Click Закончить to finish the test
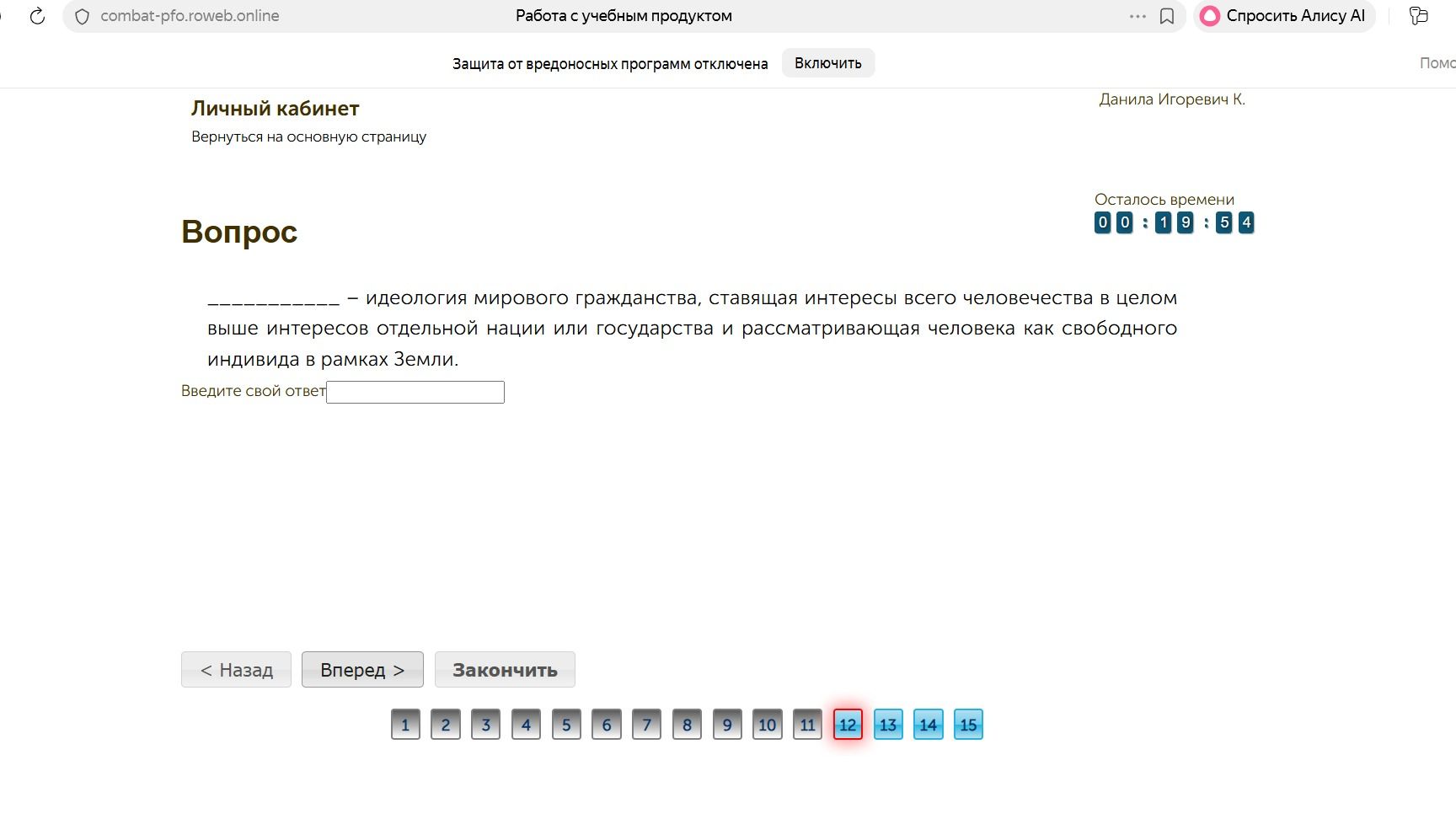 (505, 670)
